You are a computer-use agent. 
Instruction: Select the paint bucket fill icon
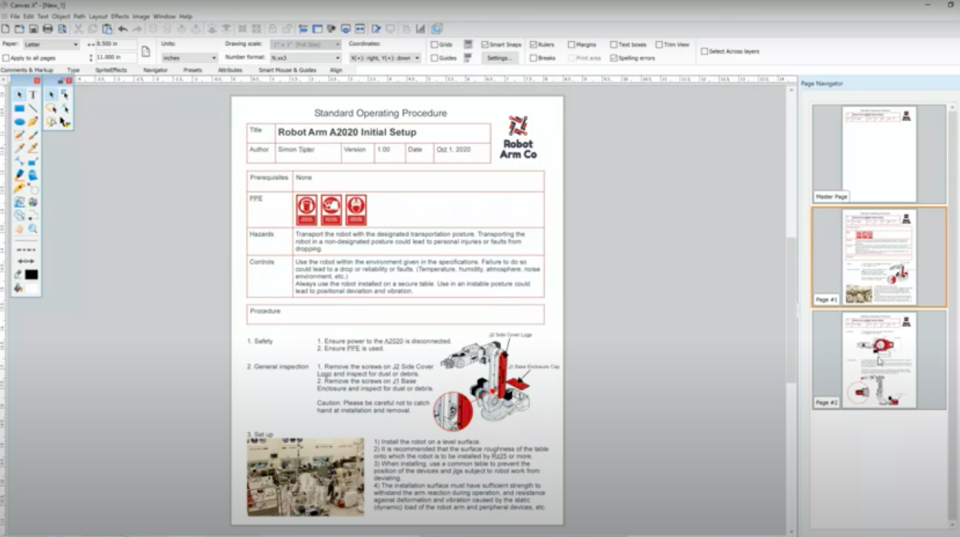[18, 288]
